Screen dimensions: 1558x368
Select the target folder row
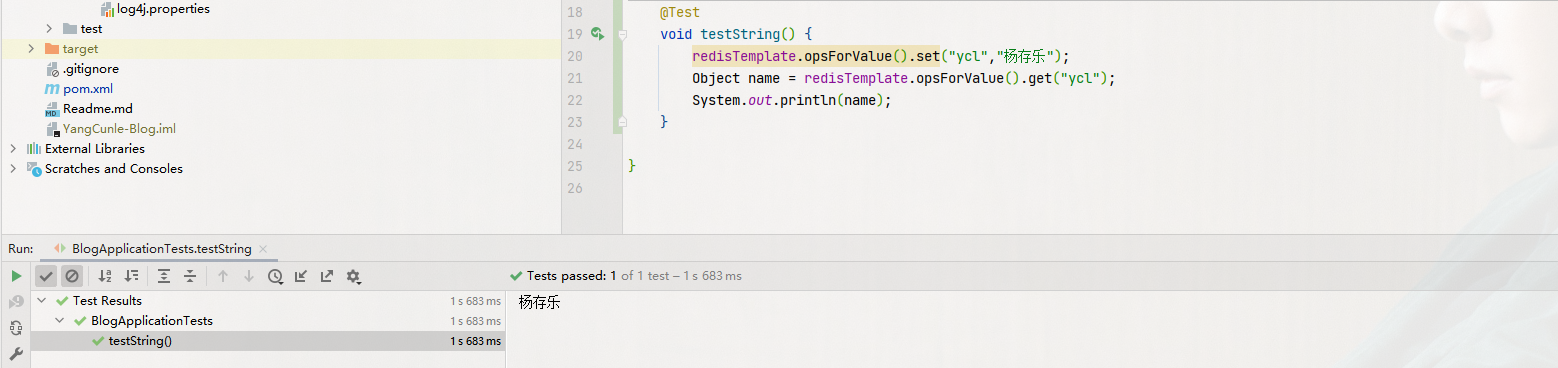pos(281,49)
